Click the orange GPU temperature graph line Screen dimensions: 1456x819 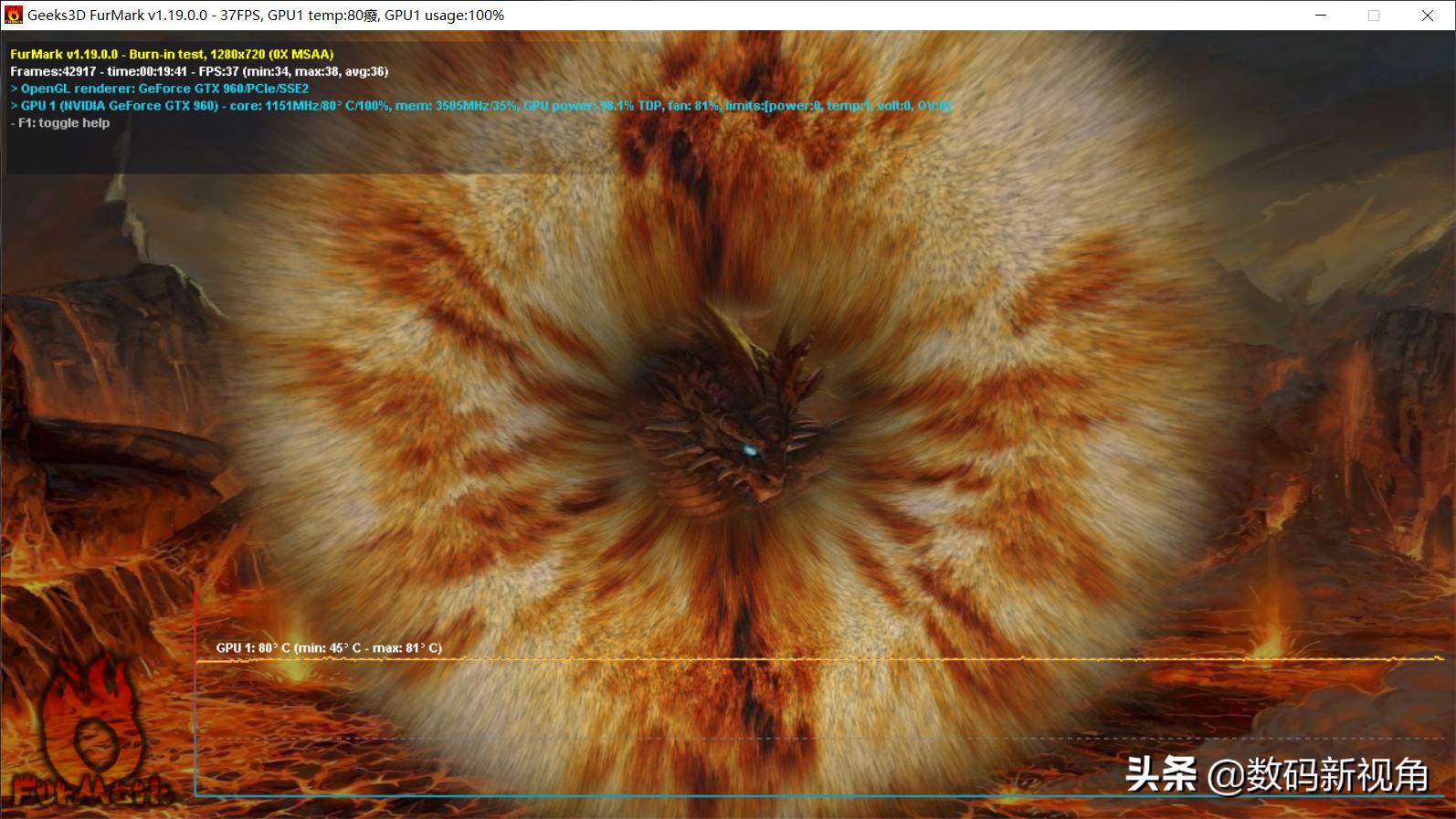point(819,658)
